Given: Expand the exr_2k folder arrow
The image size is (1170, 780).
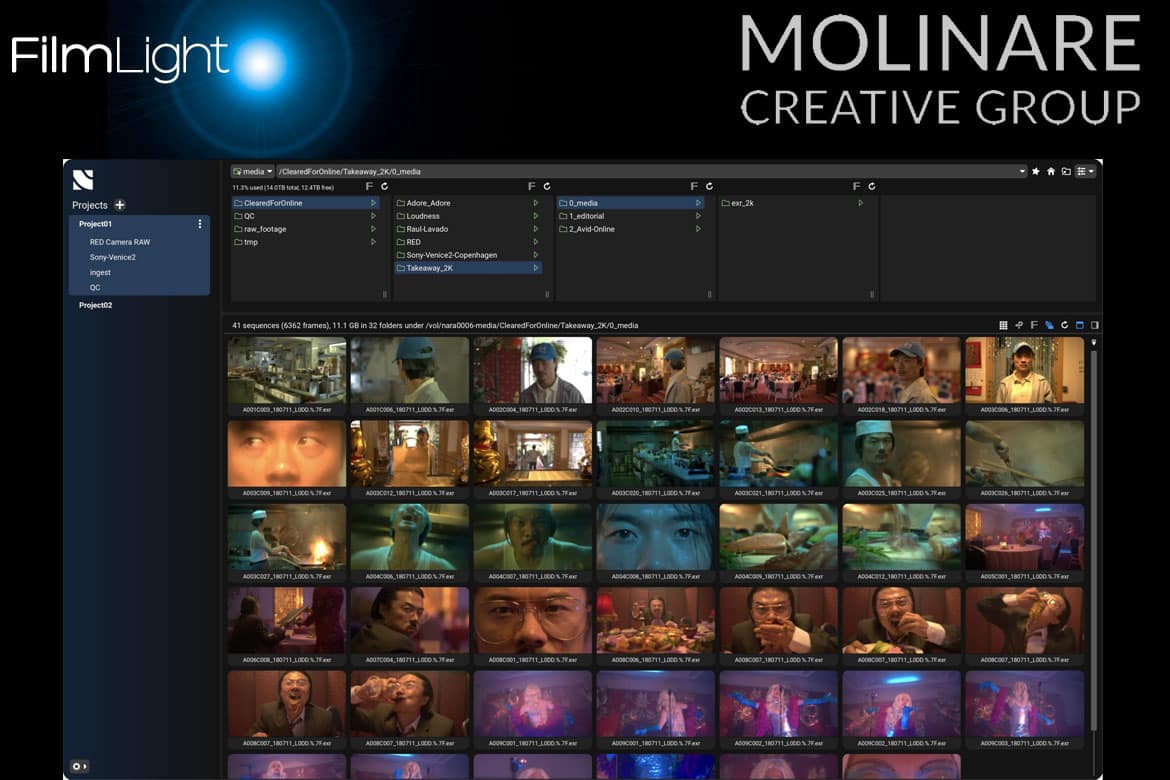Looking at the screenshot, I should [860, 203].
